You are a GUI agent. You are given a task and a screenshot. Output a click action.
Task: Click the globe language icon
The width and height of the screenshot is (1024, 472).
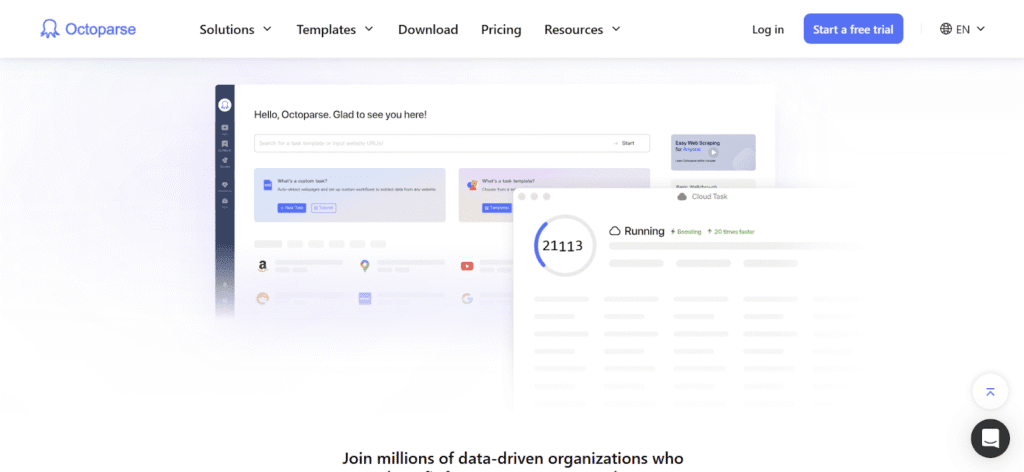coord(946,29)
